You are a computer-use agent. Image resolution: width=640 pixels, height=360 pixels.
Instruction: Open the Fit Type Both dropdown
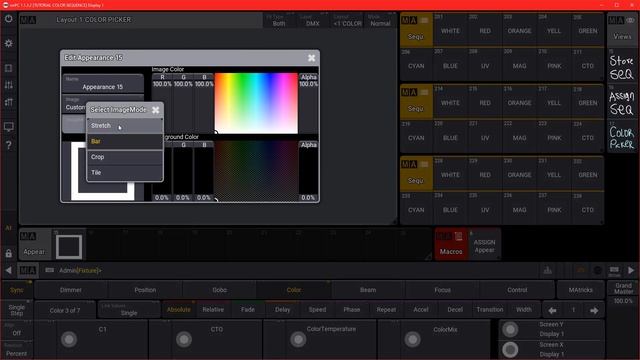pyautogui.click(x=279, y=20)
